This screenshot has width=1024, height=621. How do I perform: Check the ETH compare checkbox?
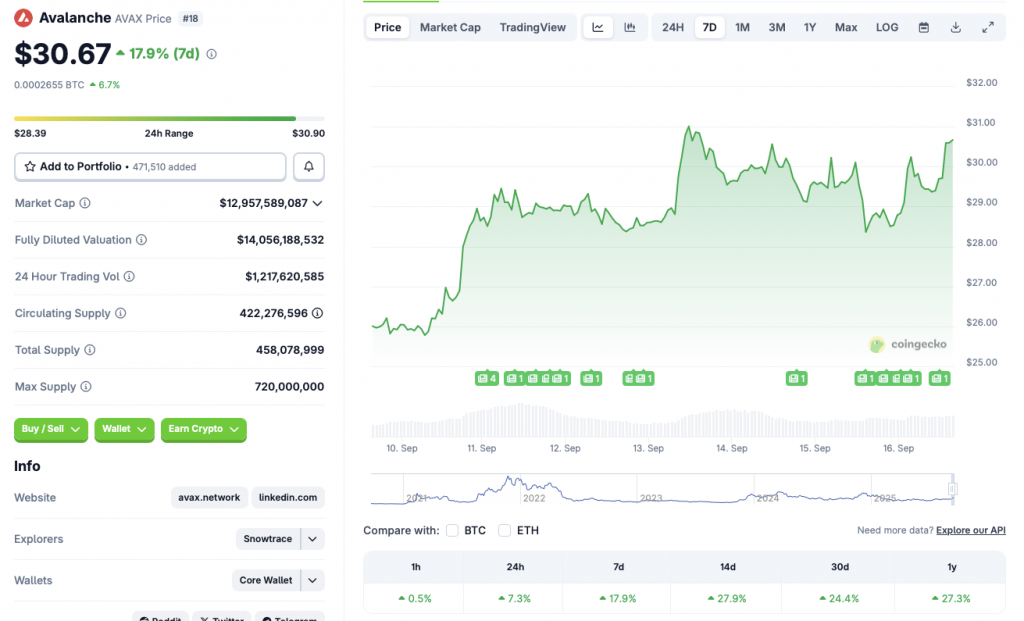[504, 530]
